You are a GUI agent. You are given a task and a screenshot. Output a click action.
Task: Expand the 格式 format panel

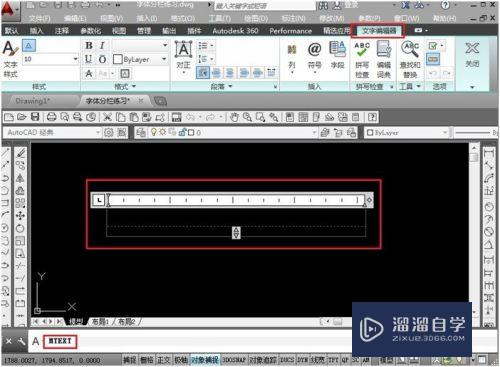[125, 86]
